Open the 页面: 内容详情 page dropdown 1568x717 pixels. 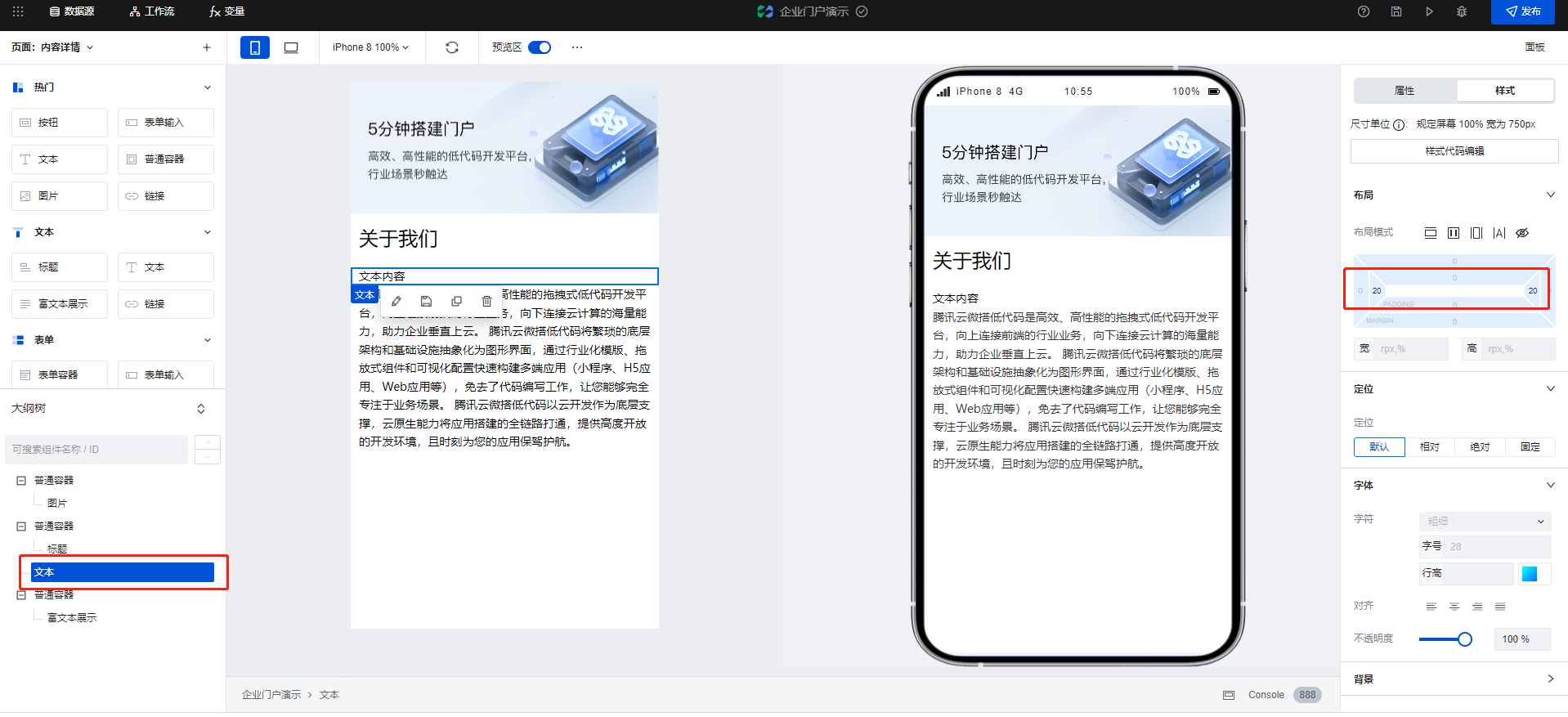[52, 47]
